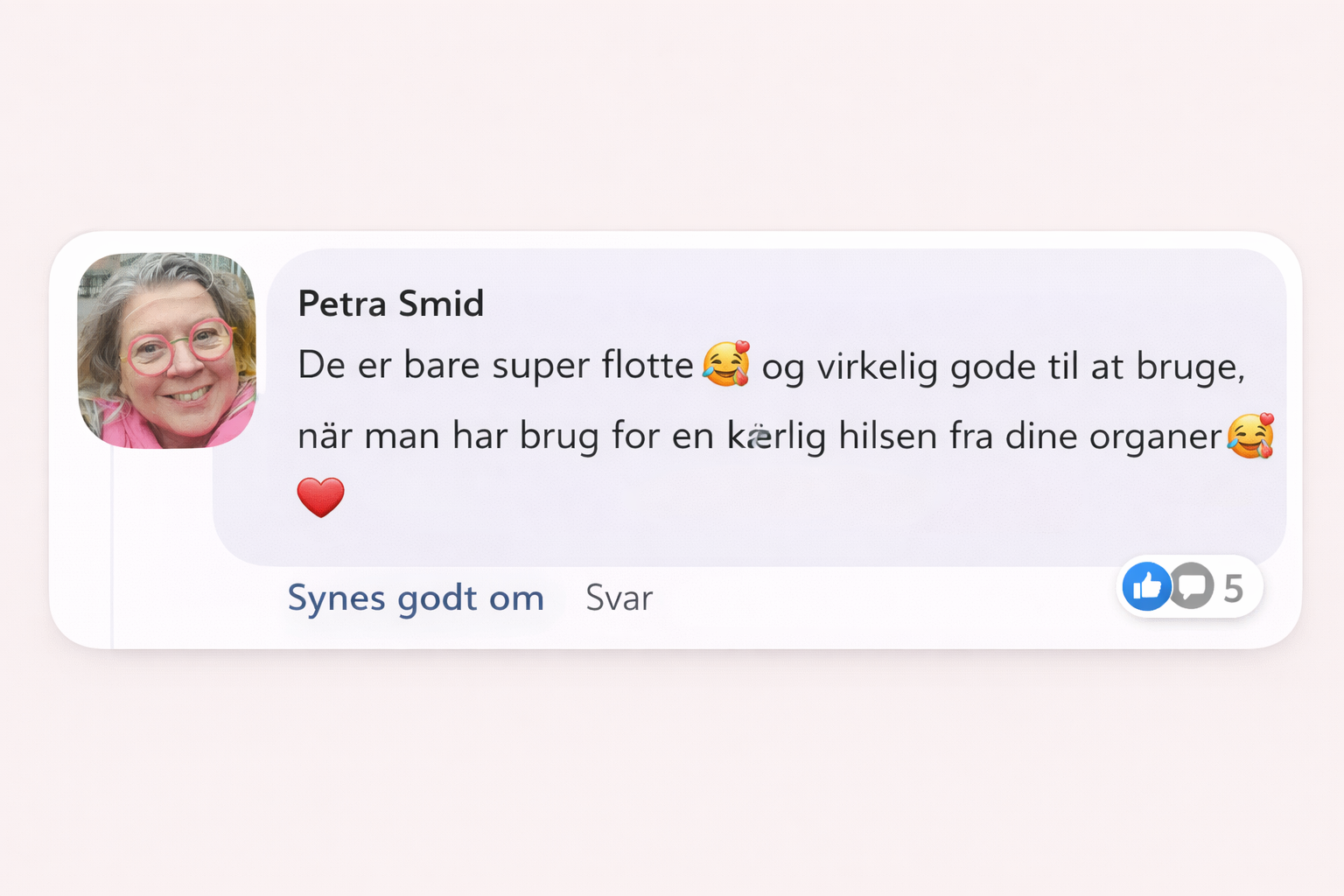This screenshot has height=896, width=1344.
Task: Click the red heart emoji
Action: [x=321, y=497]
